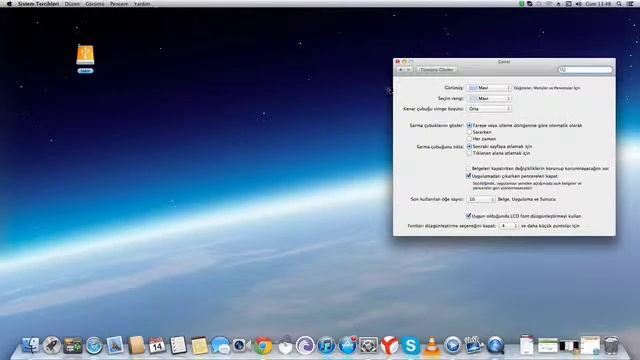Viewport: 640px width, 360px height.
Task: Launch Google Chrome from the Dock
Action: (x=264, y=345)
